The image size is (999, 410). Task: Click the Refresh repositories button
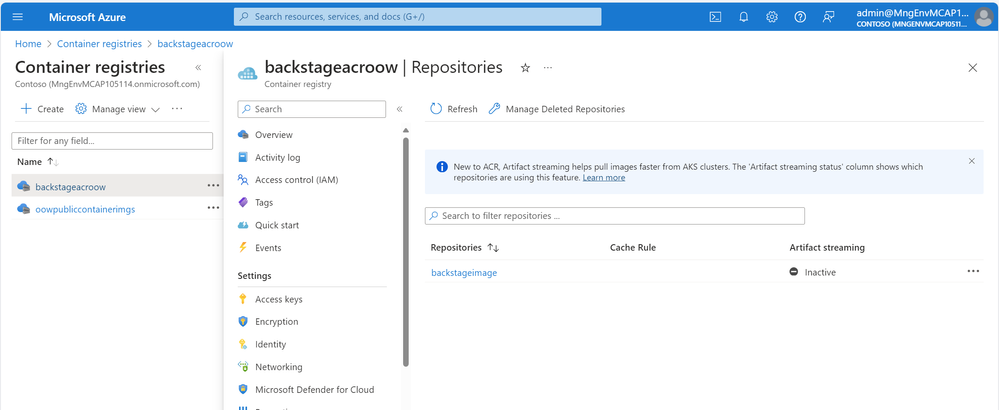point(454,109)
